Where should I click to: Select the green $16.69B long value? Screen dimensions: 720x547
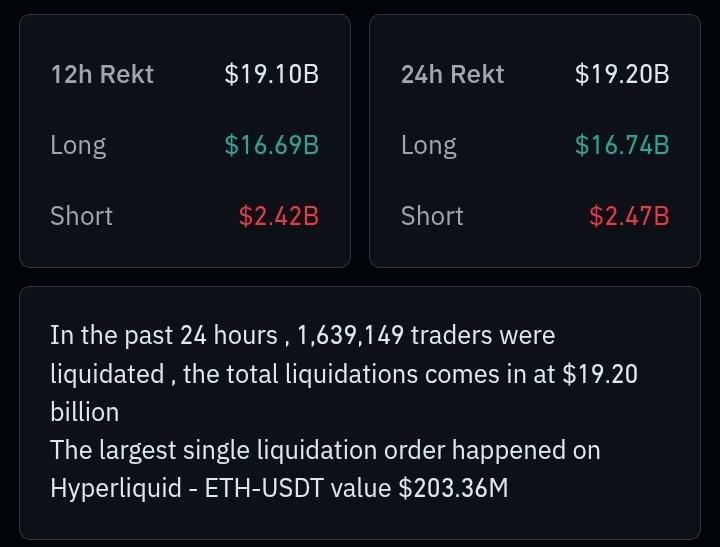(x=271, y=145)
